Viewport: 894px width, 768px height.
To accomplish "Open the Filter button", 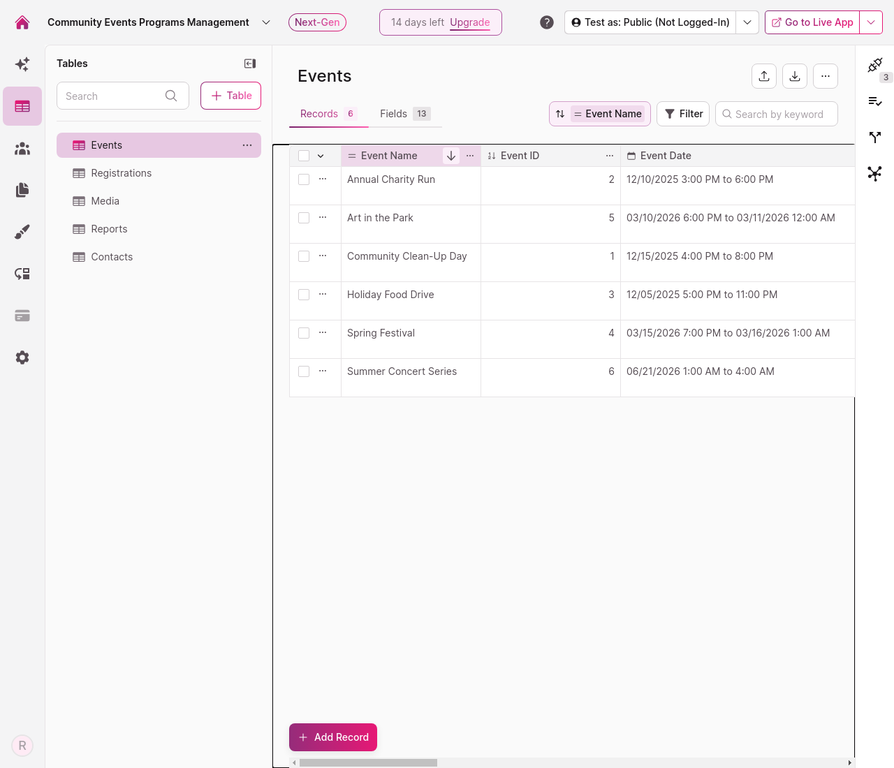I will pos(683,113).
